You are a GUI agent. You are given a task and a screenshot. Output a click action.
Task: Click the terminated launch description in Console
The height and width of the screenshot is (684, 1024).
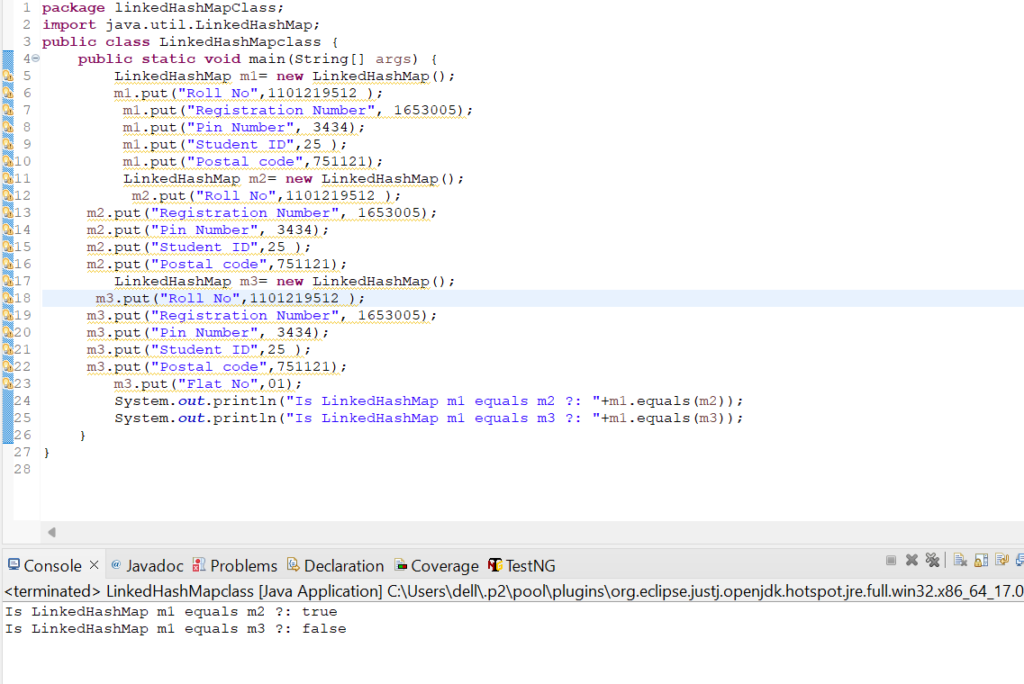coord(513,591)
